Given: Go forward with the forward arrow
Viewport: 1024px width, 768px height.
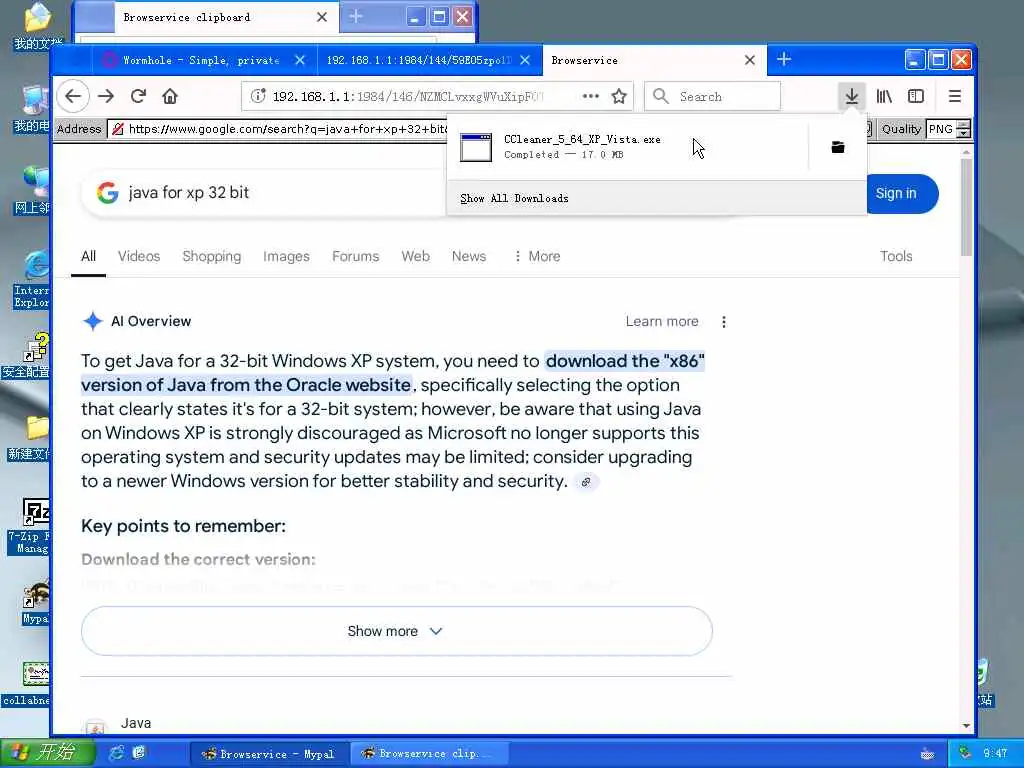Looking at the screenshot, I should click(106, 97).
